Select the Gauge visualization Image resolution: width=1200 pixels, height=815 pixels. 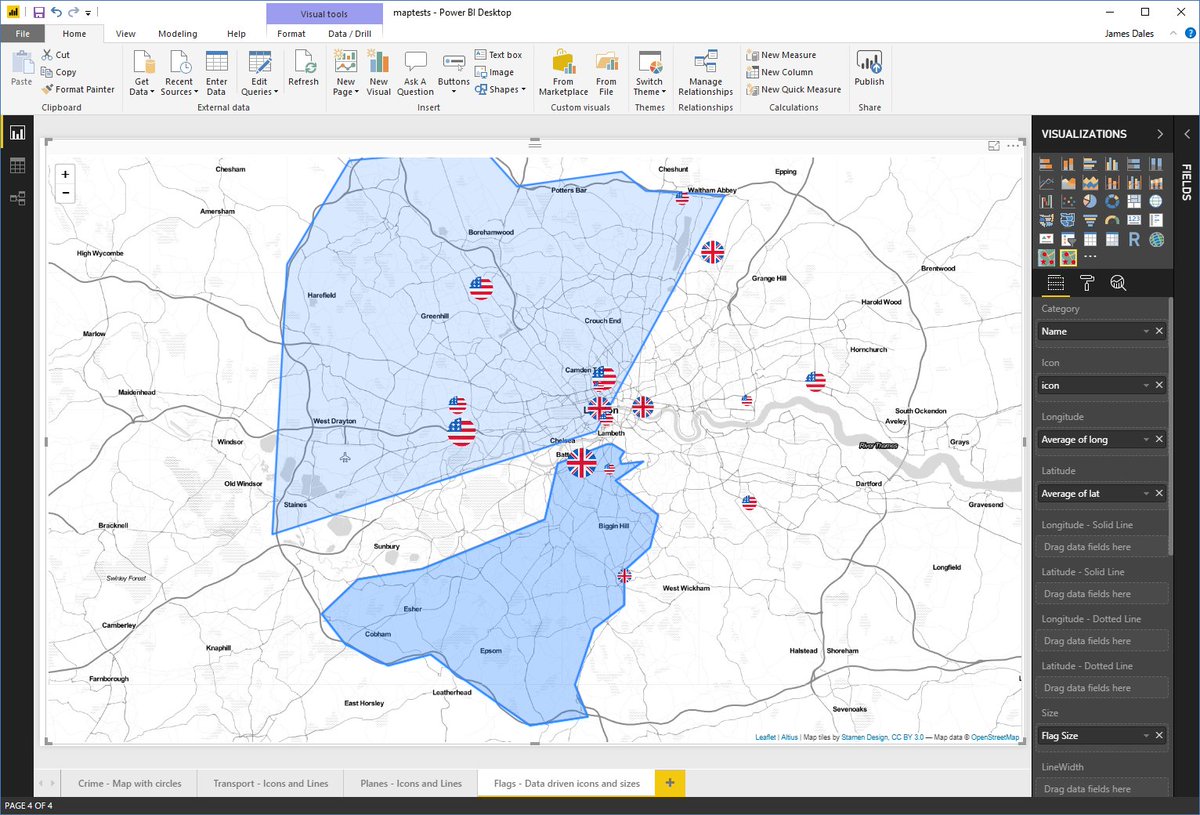[1112, 220]
